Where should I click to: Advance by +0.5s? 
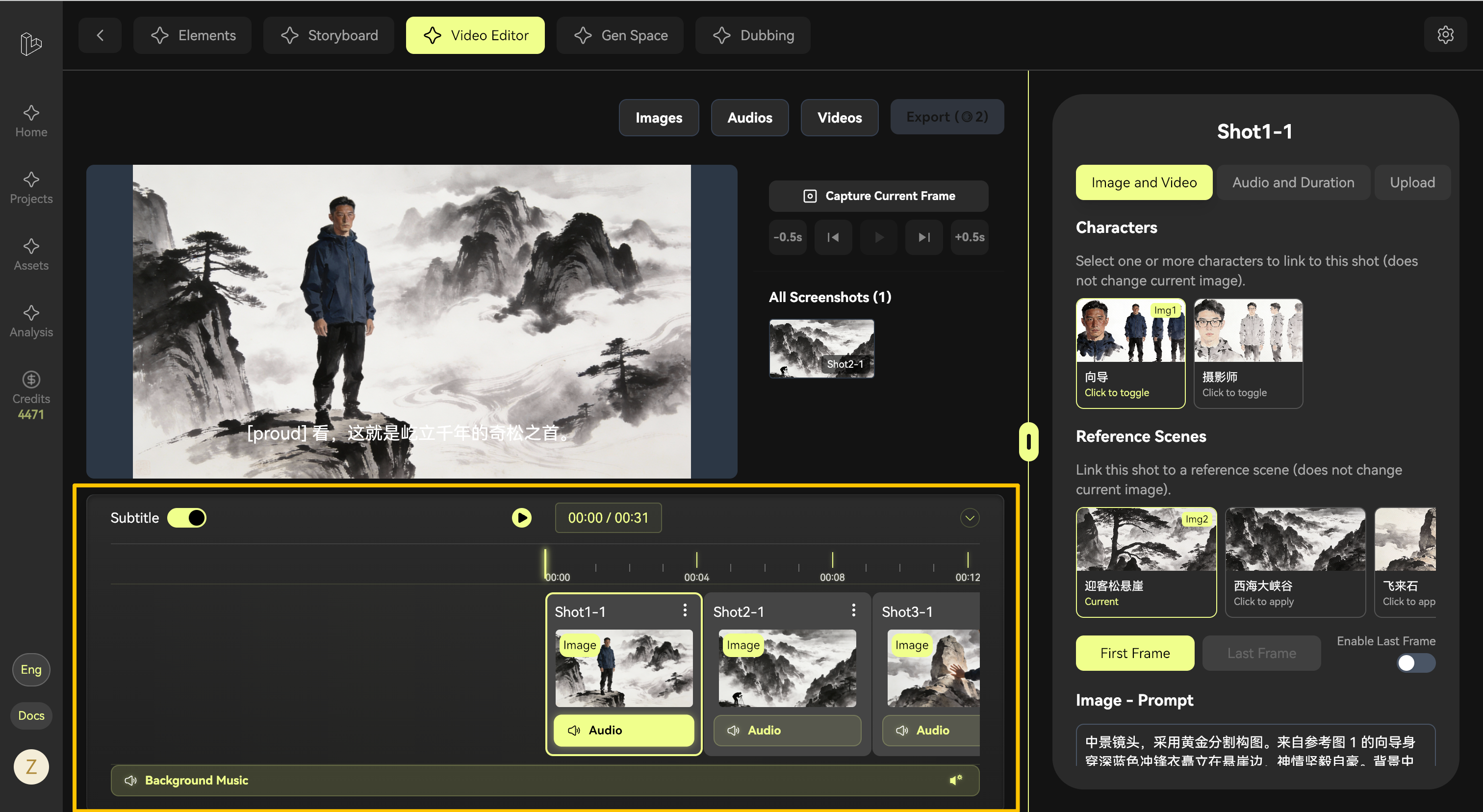970,237
